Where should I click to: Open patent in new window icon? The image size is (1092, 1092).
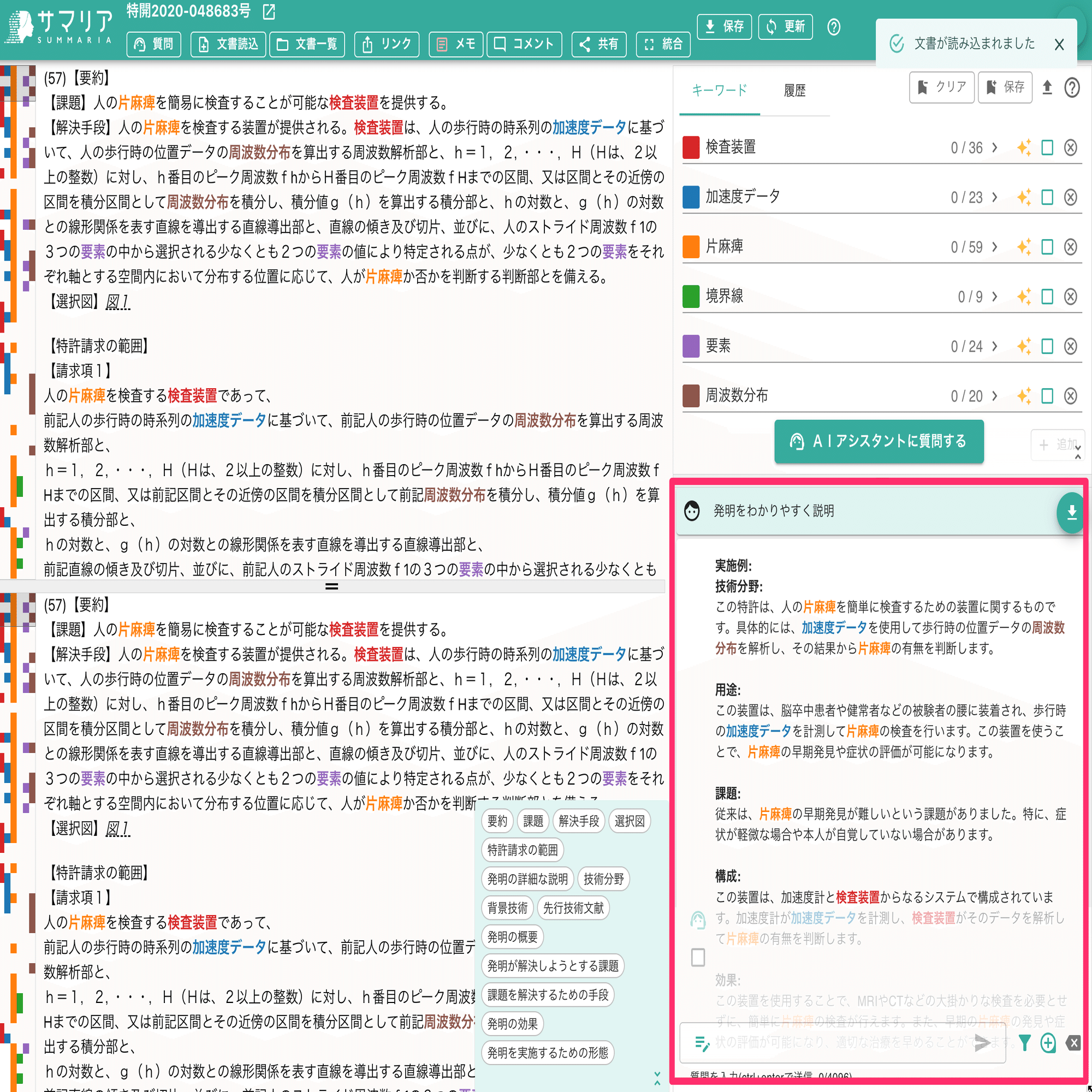pos(269,11)
